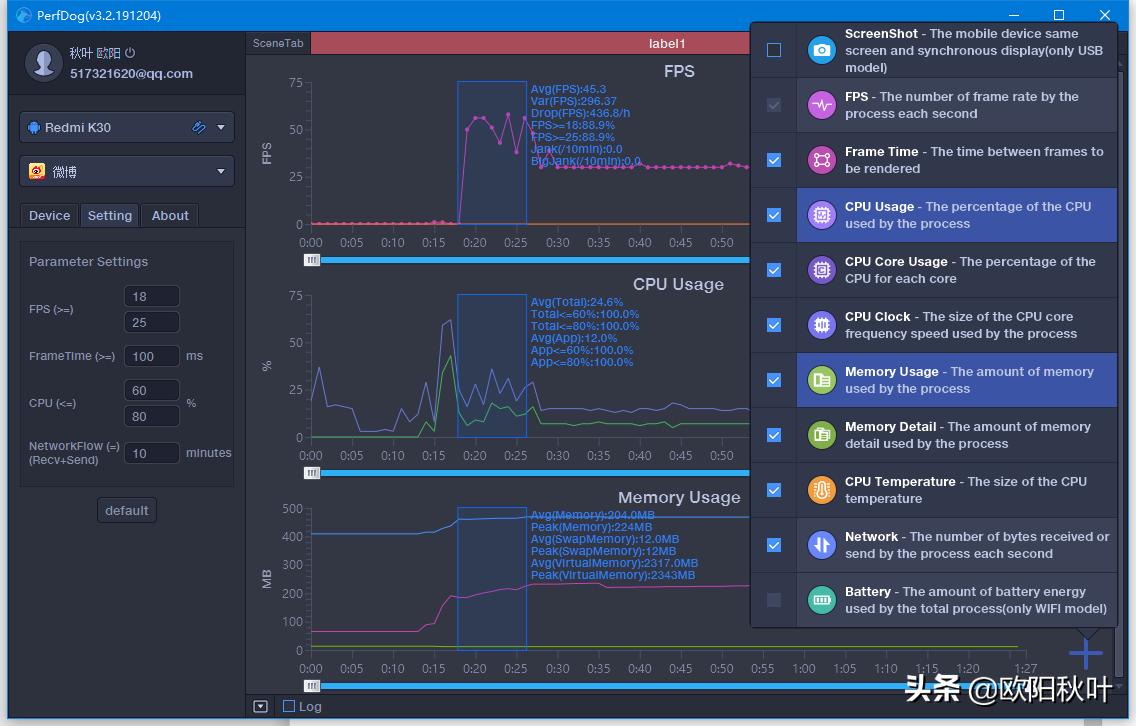Switch to the Device tab
This screenshot has height=726, width=1136.
click(49, 215)
